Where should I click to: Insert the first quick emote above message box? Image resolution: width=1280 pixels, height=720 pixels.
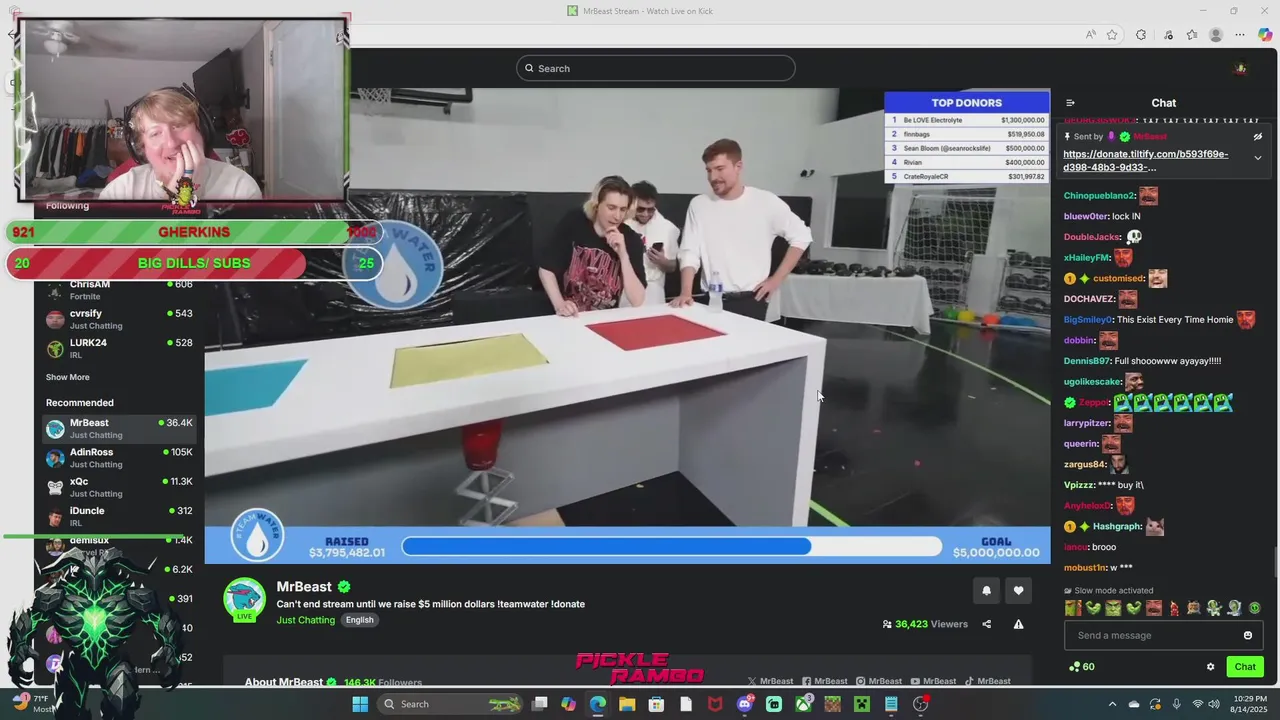[1073, 608]
